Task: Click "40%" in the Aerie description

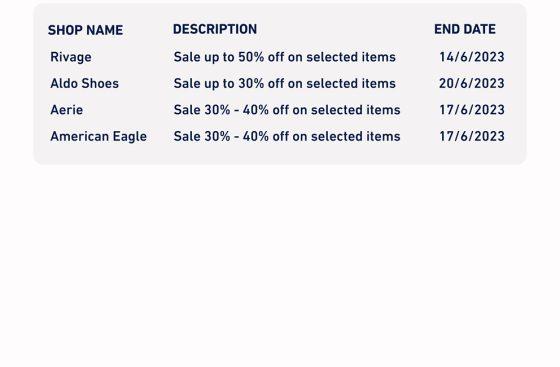Action: pyautogui.click(x=256, y=110)
